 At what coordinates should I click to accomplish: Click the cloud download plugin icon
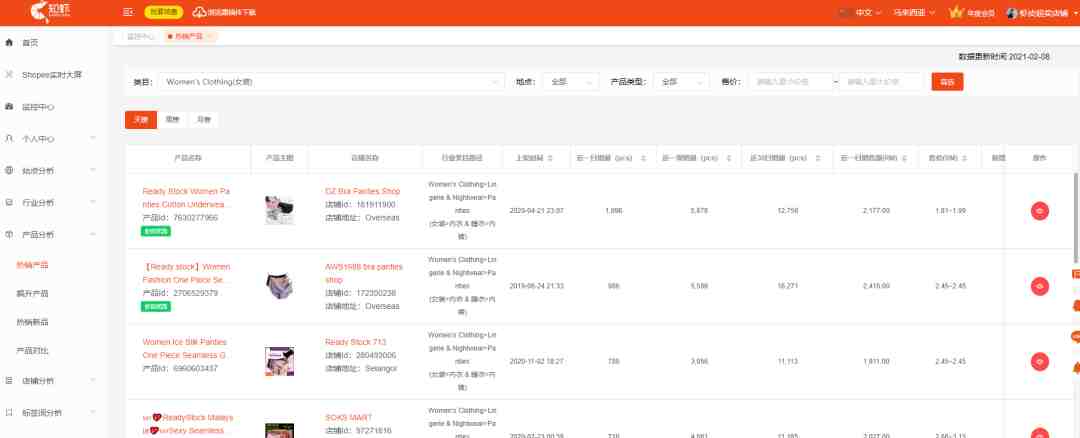pos(199,12)
